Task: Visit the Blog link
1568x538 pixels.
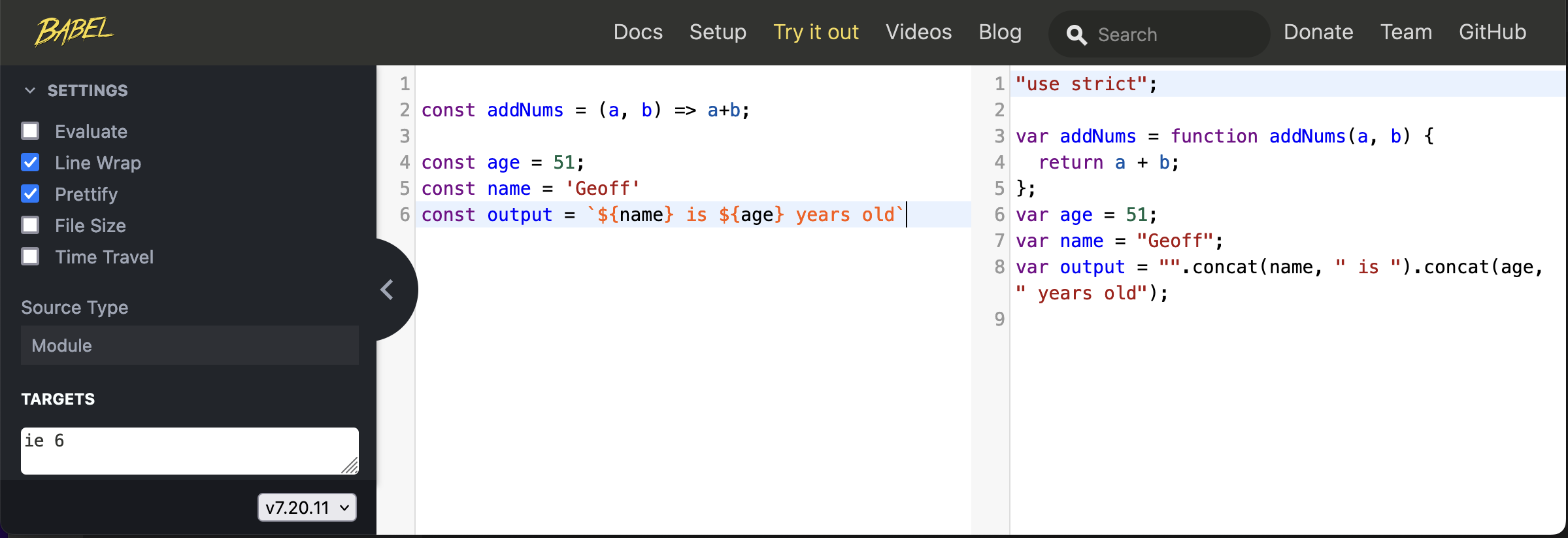Action: pos(1000,32)
